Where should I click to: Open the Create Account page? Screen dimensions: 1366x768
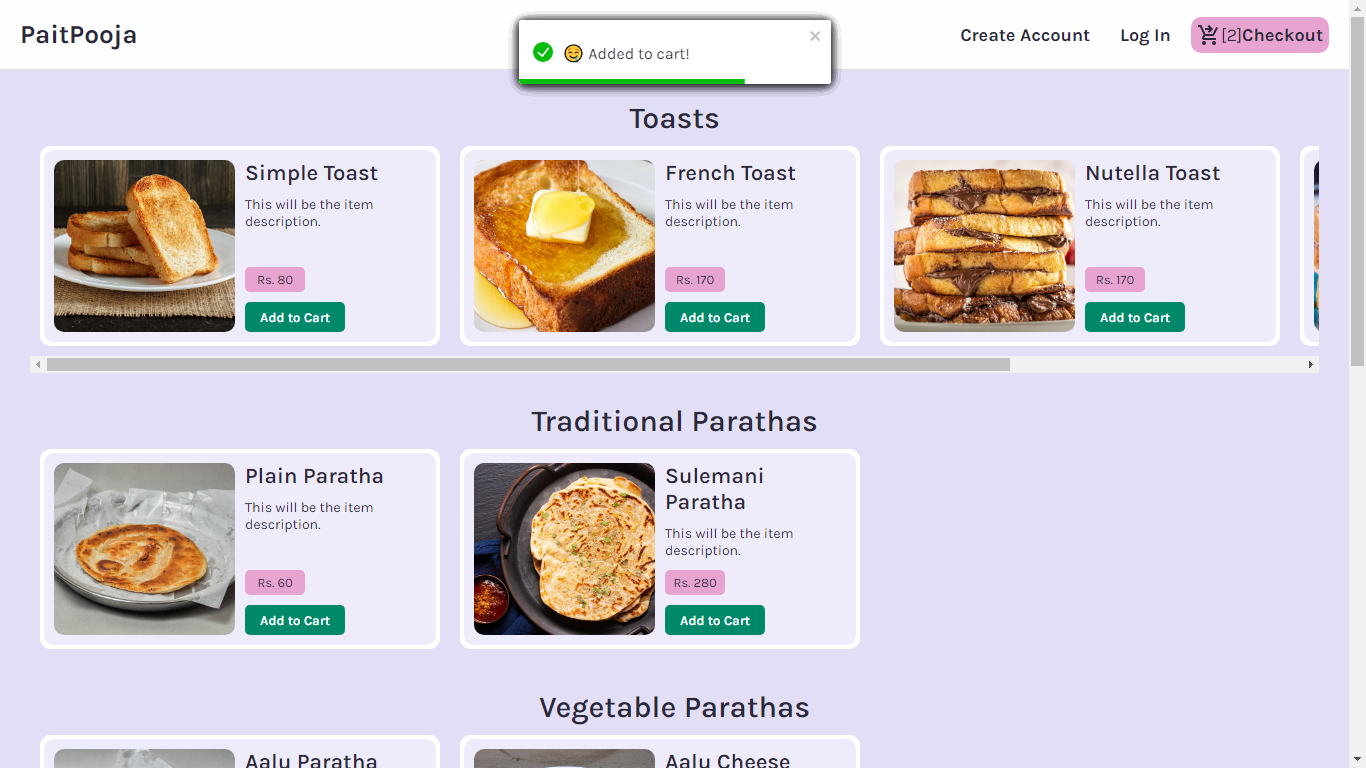[x=1025, y=34]
